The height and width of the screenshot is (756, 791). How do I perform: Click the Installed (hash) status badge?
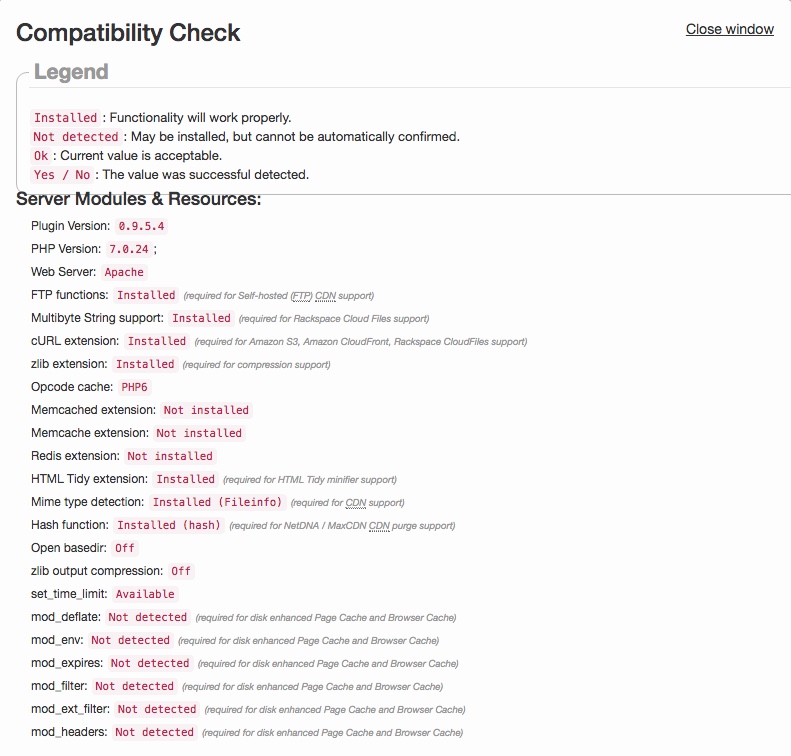(168, 525)
